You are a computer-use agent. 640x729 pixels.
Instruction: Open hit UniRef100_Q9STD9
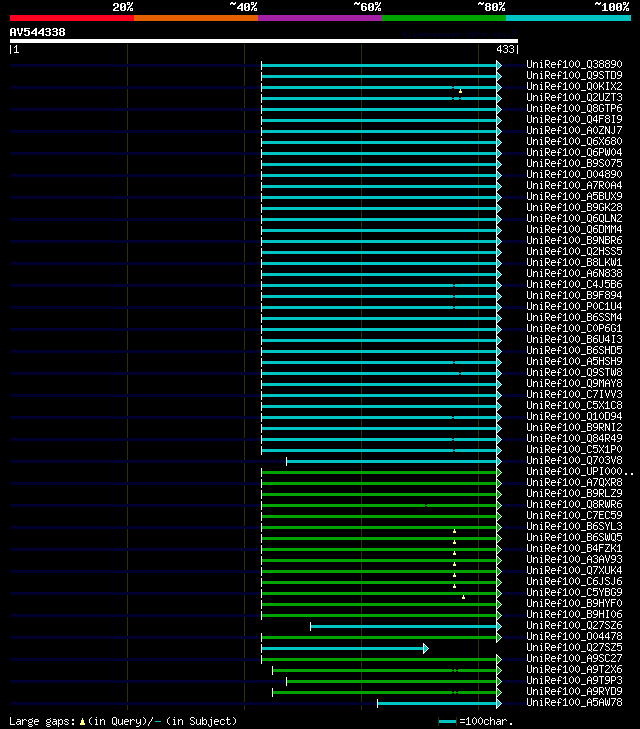click(574, 75)
